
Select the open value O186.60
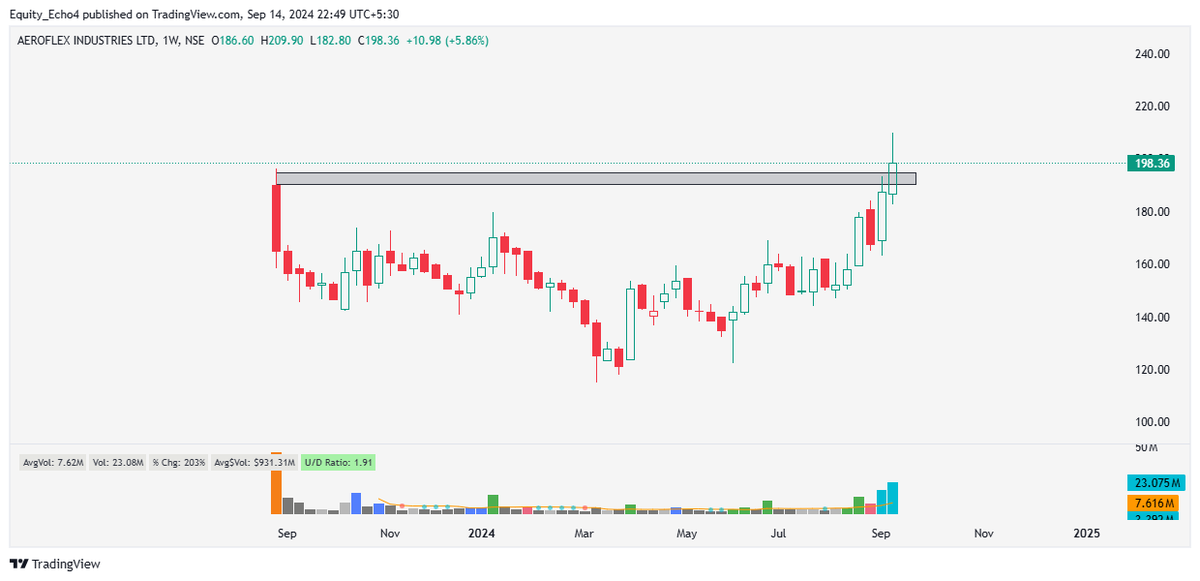pyautogui.click(x=230, y=40)
